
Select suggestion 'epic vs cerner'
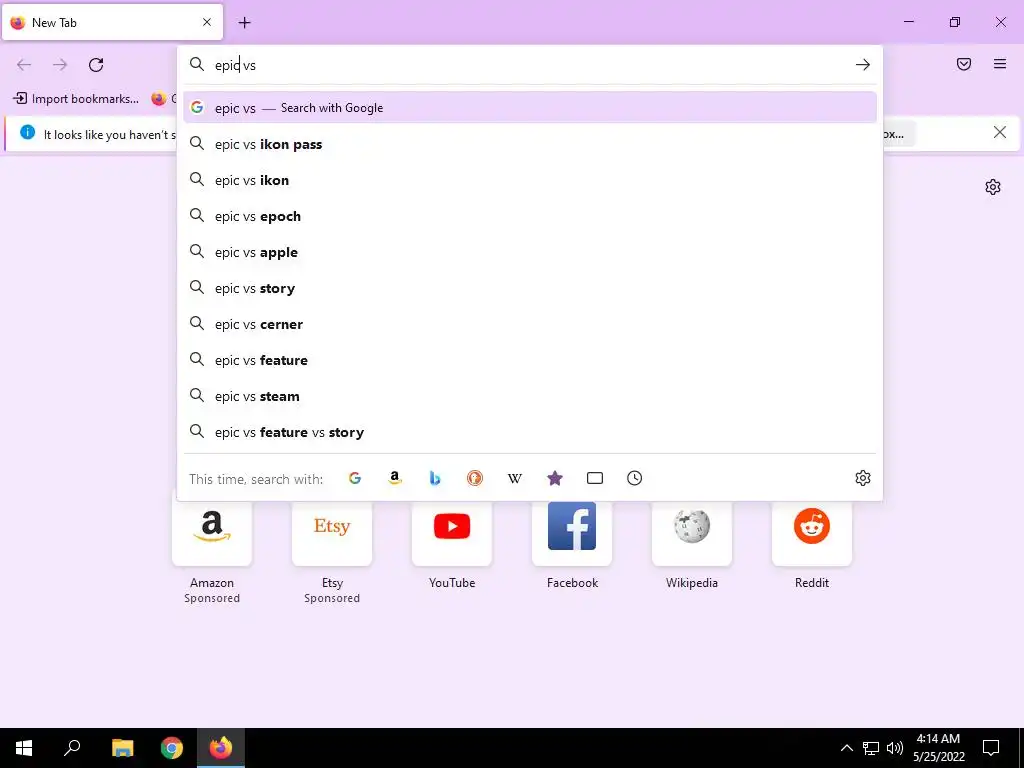[530, 323]
